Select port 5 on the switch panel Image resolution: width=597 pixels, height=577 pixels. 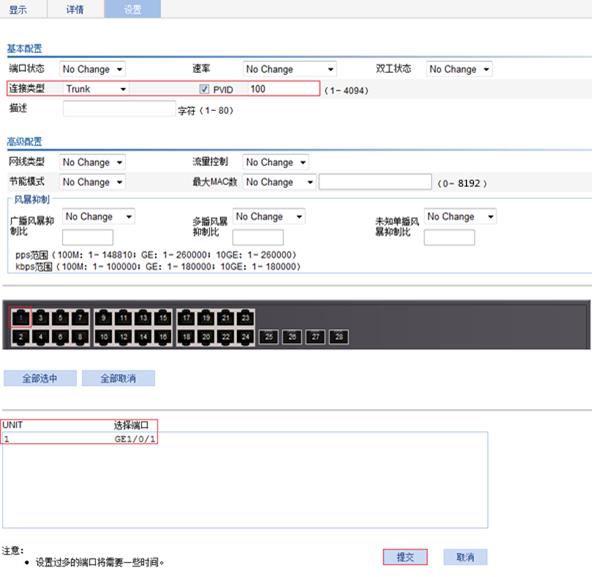(x=60, y=318)
